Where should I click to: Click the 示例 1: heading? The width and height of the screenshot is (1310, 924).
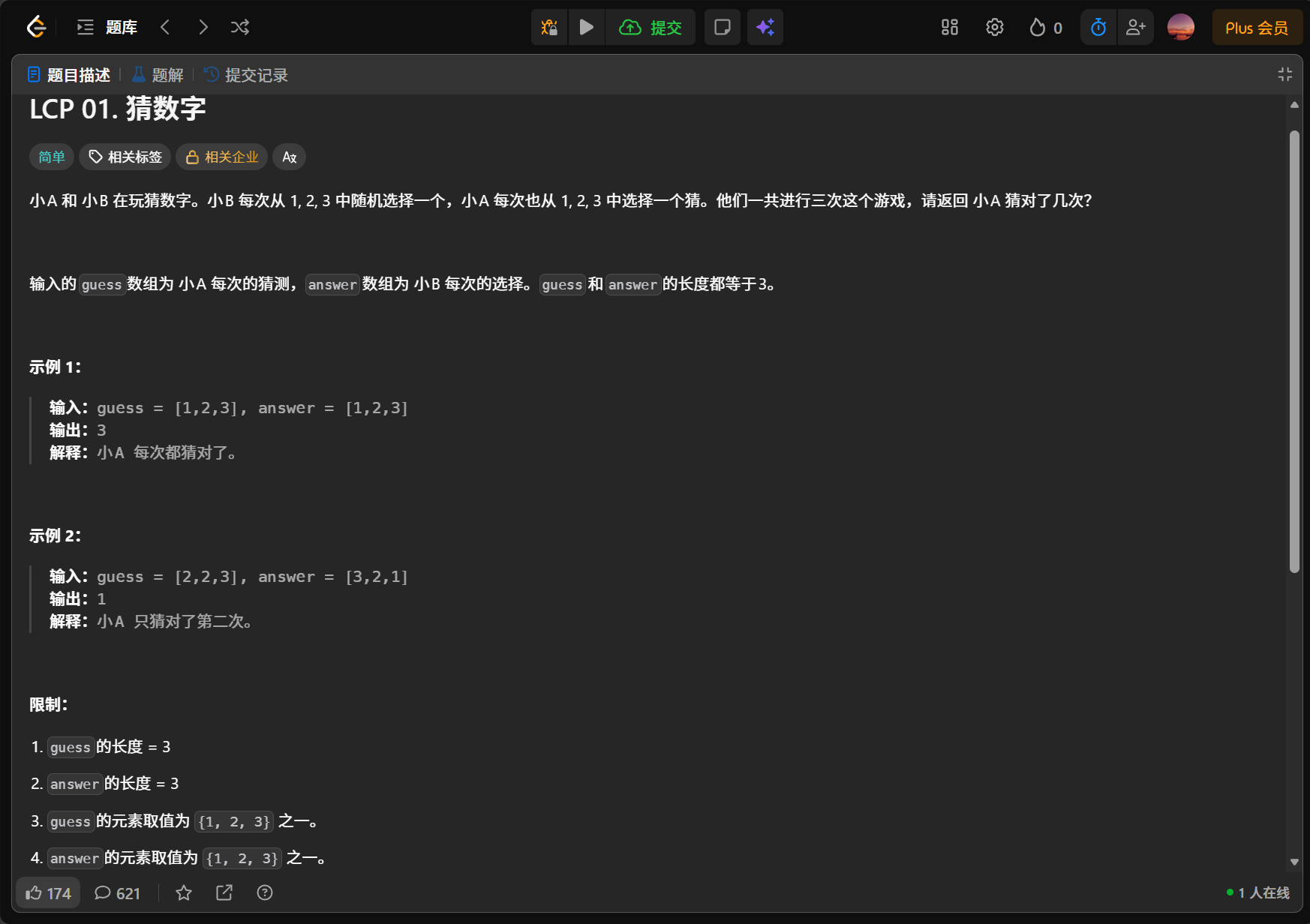point(55,367)
